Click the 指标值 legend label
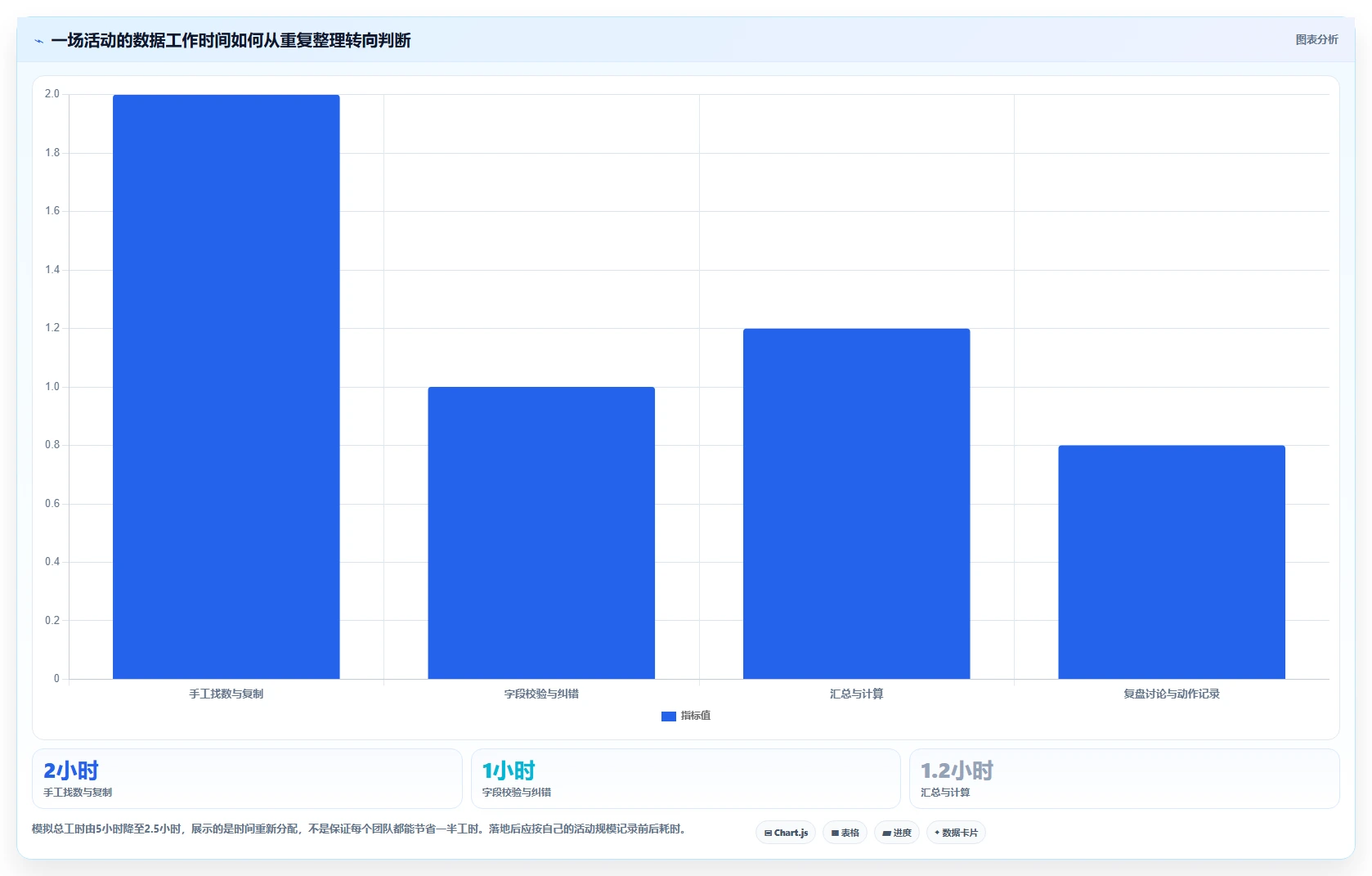Screen dimensions: 1372x876 point(696,716)
